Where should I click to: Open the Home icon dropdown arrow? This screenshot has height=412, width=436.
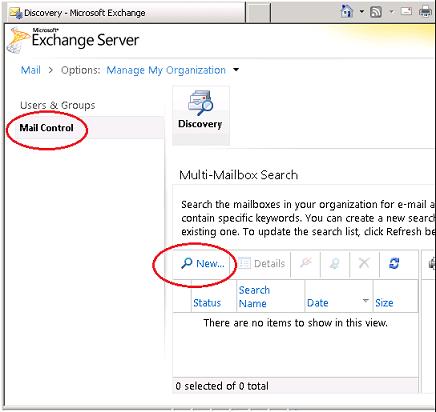coord(362,12)
